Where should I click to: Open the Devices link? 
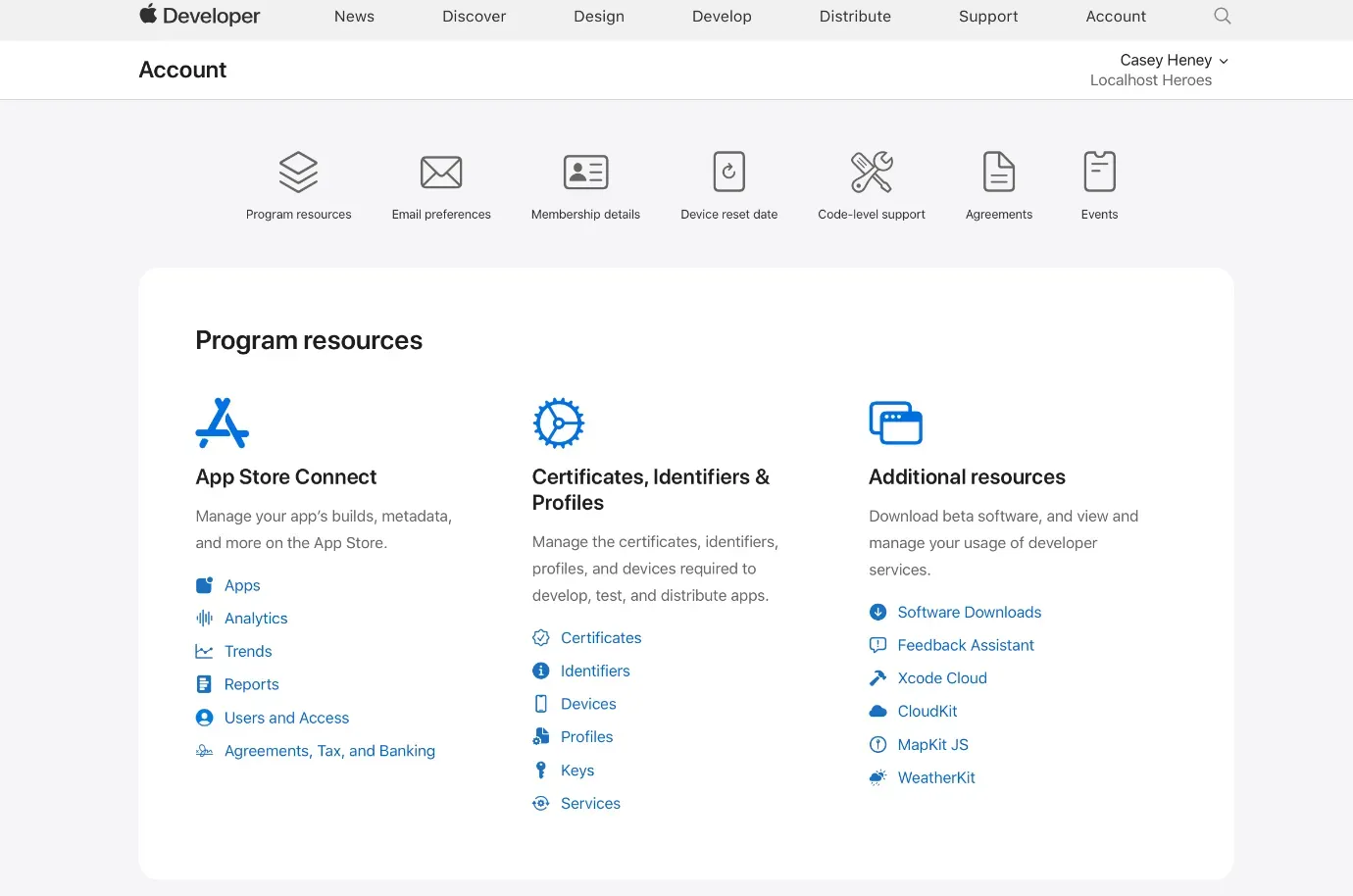click(x=588, y=704)
